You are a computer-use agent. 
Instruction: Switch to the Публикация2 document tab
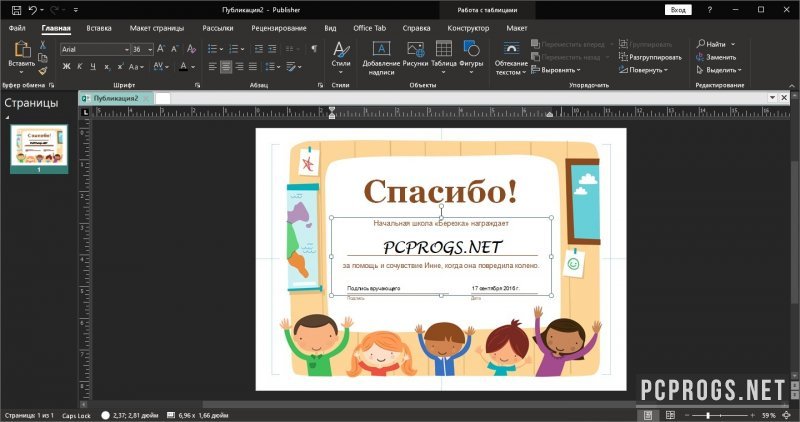pyautogui.click(x=115, y=98)
